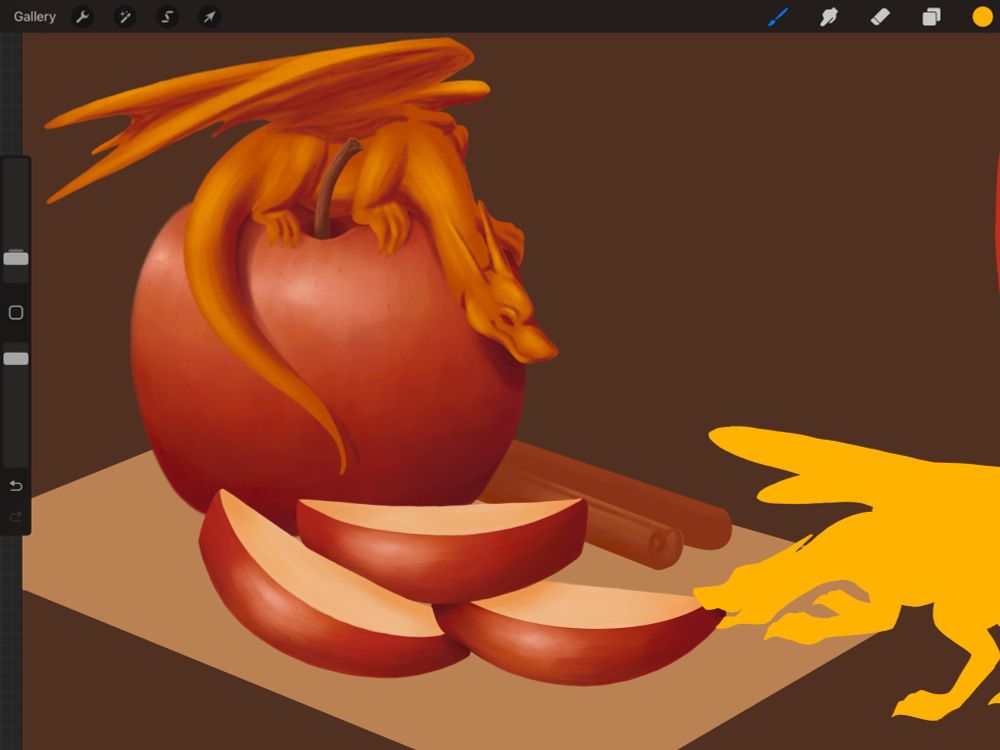Choose the Eraser tool

pyautogui.click(x=881, y=16)
